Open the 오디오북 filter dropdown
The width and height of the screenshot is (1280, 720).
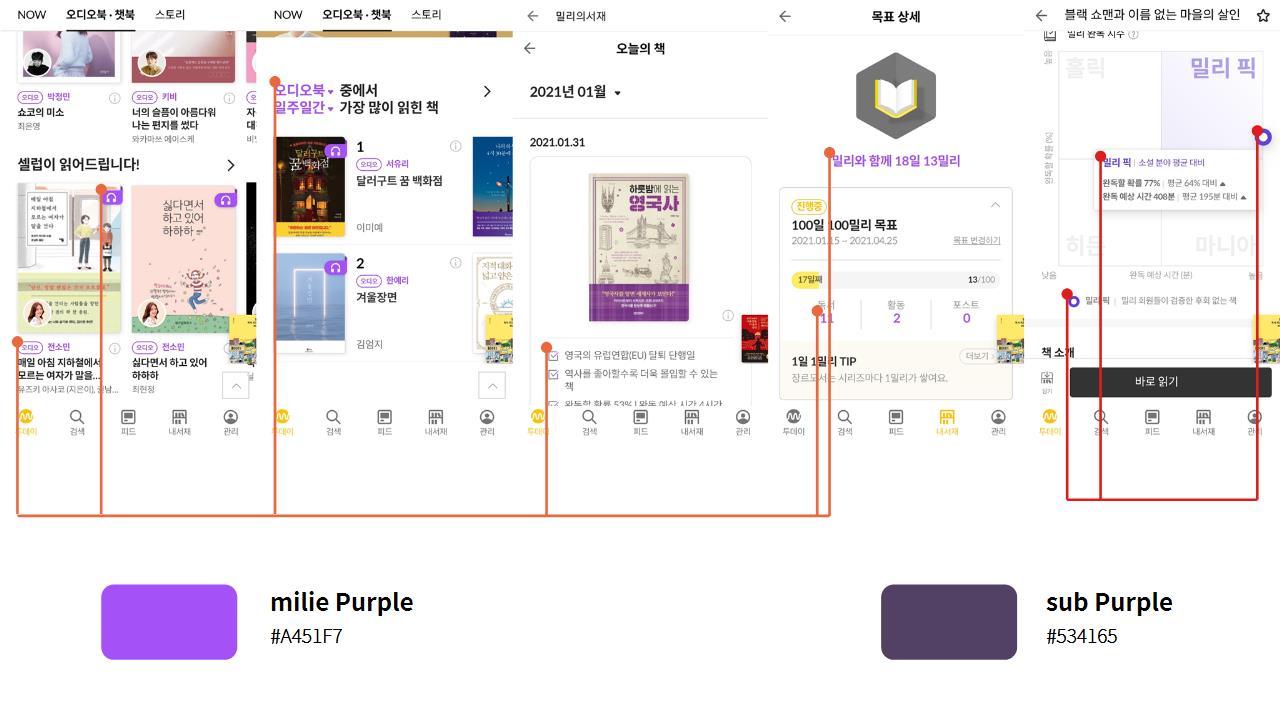click(304, 90)
